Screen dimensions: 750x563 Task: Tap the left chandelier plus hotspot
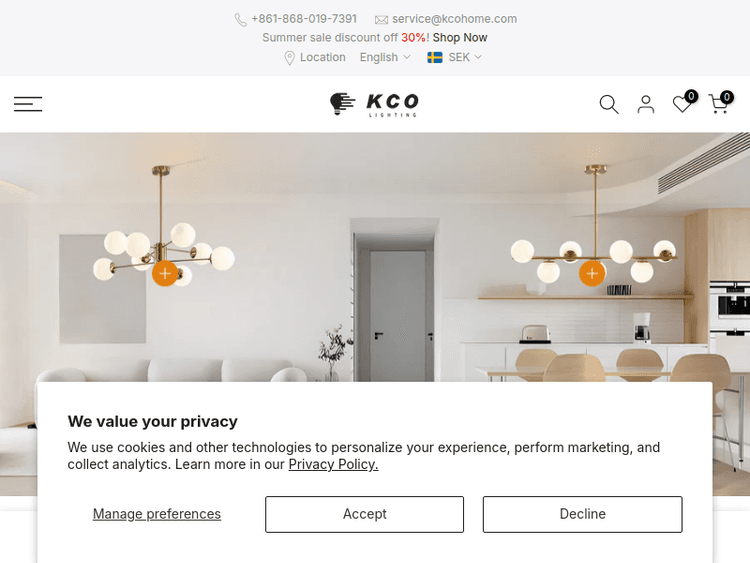[x=165, y=274]
